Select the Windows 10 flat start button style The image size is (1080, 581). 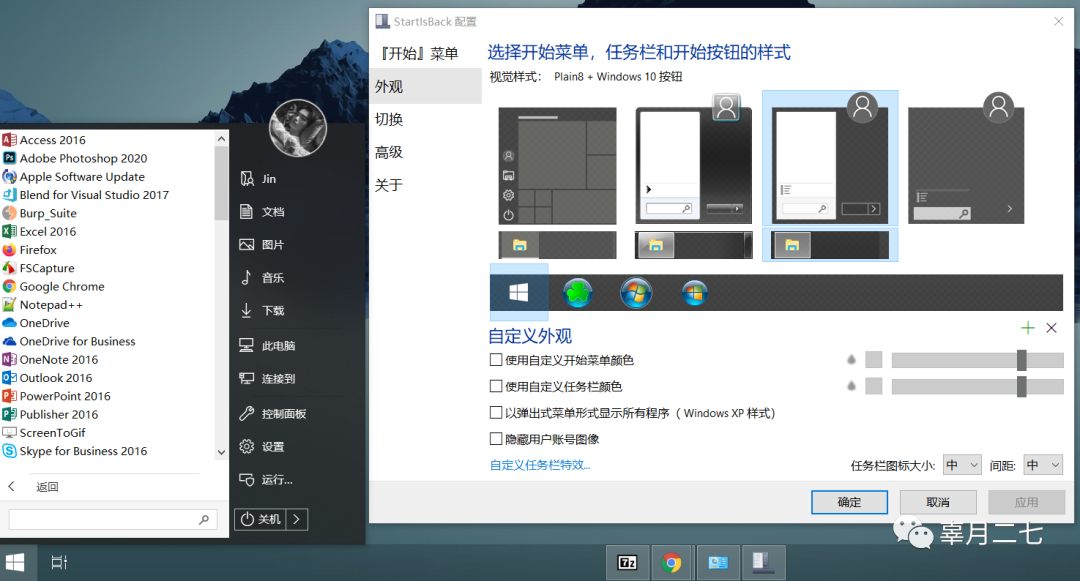(517, 291)
